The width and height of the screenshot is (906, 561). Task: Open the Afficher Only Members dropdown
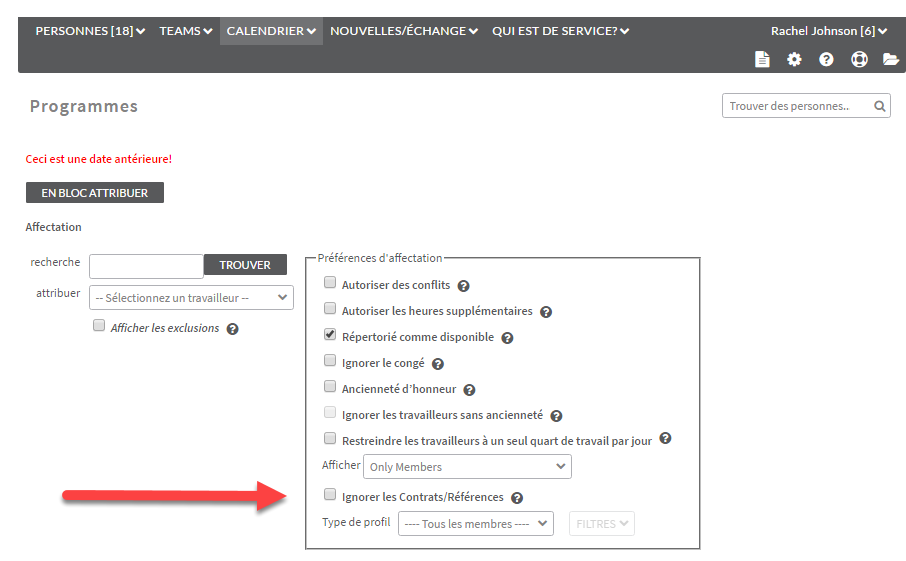(467, 466)
